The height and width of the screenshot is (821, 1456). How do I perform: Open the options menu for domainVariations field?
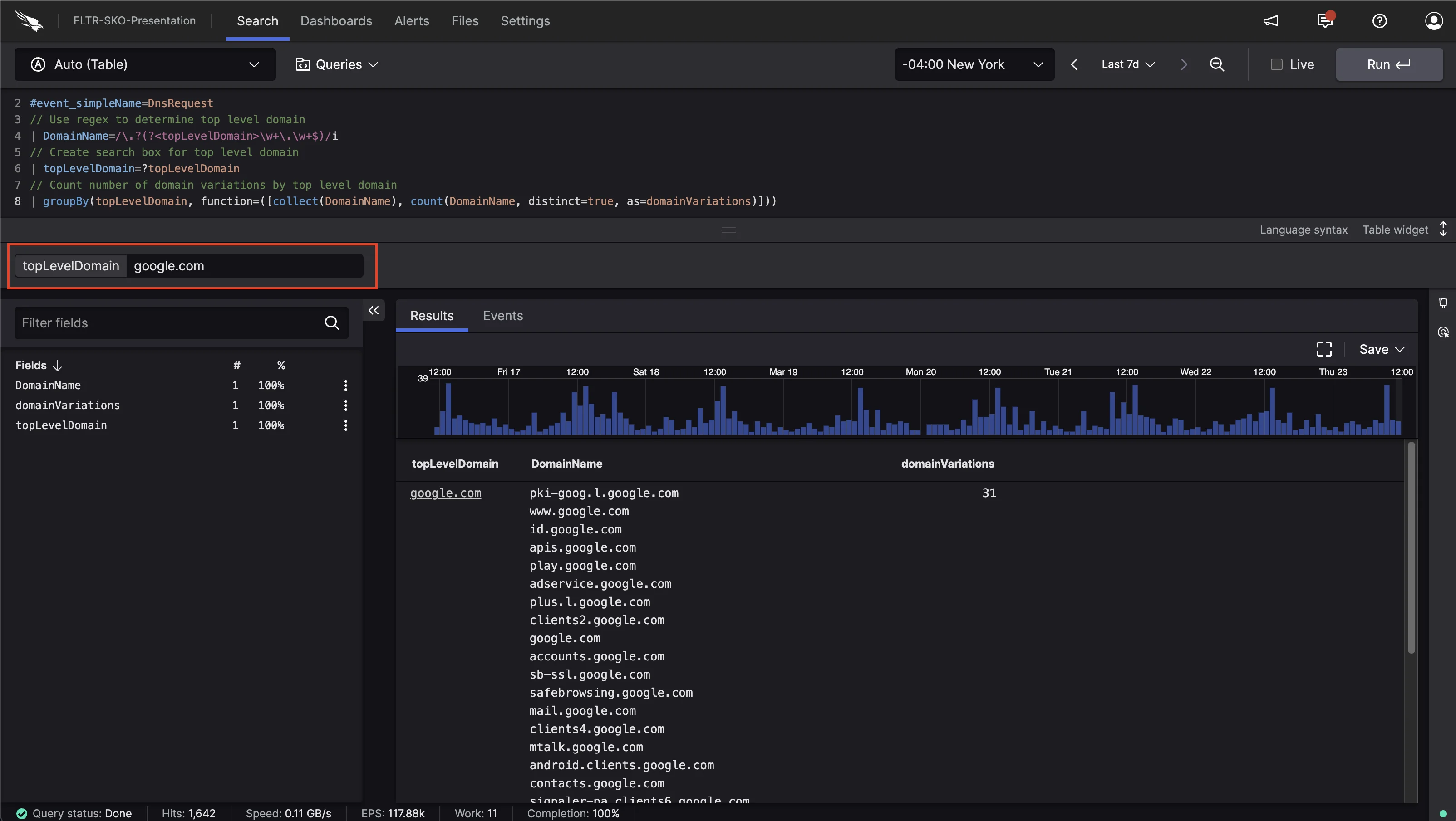click(x=346, y=405)
